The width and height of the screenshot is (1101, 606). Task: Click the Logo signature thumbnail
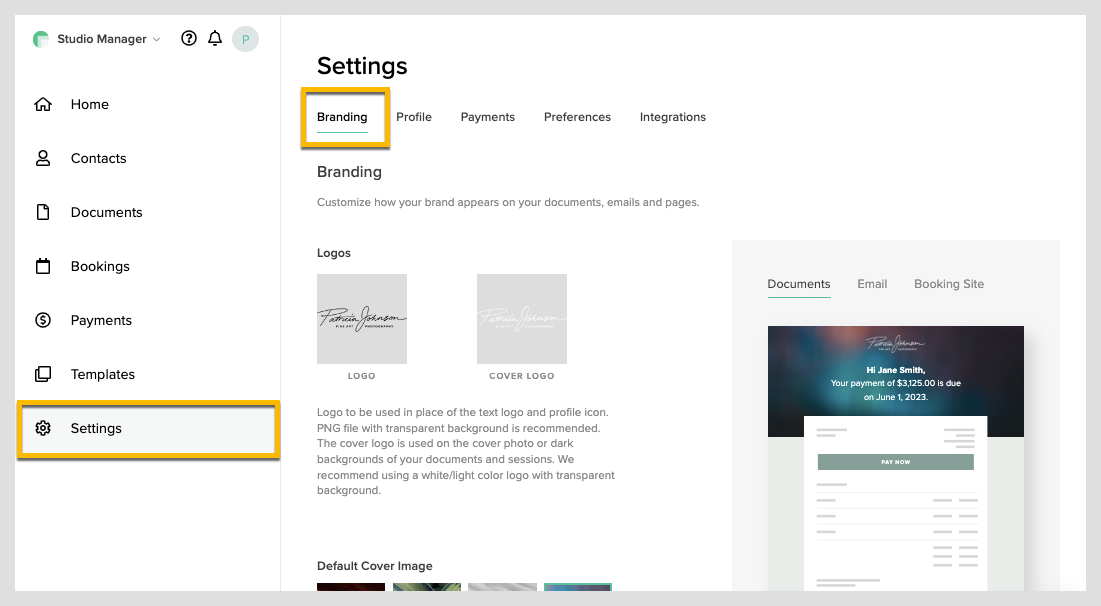(362, 319)
